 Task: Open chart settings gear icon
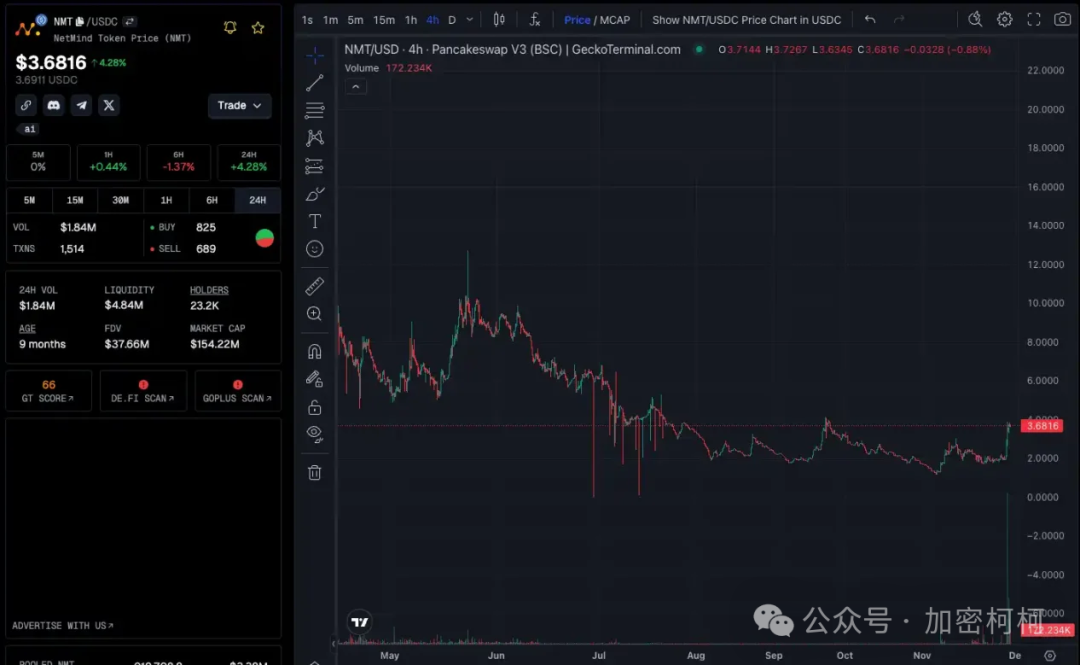coord(1005,19)
